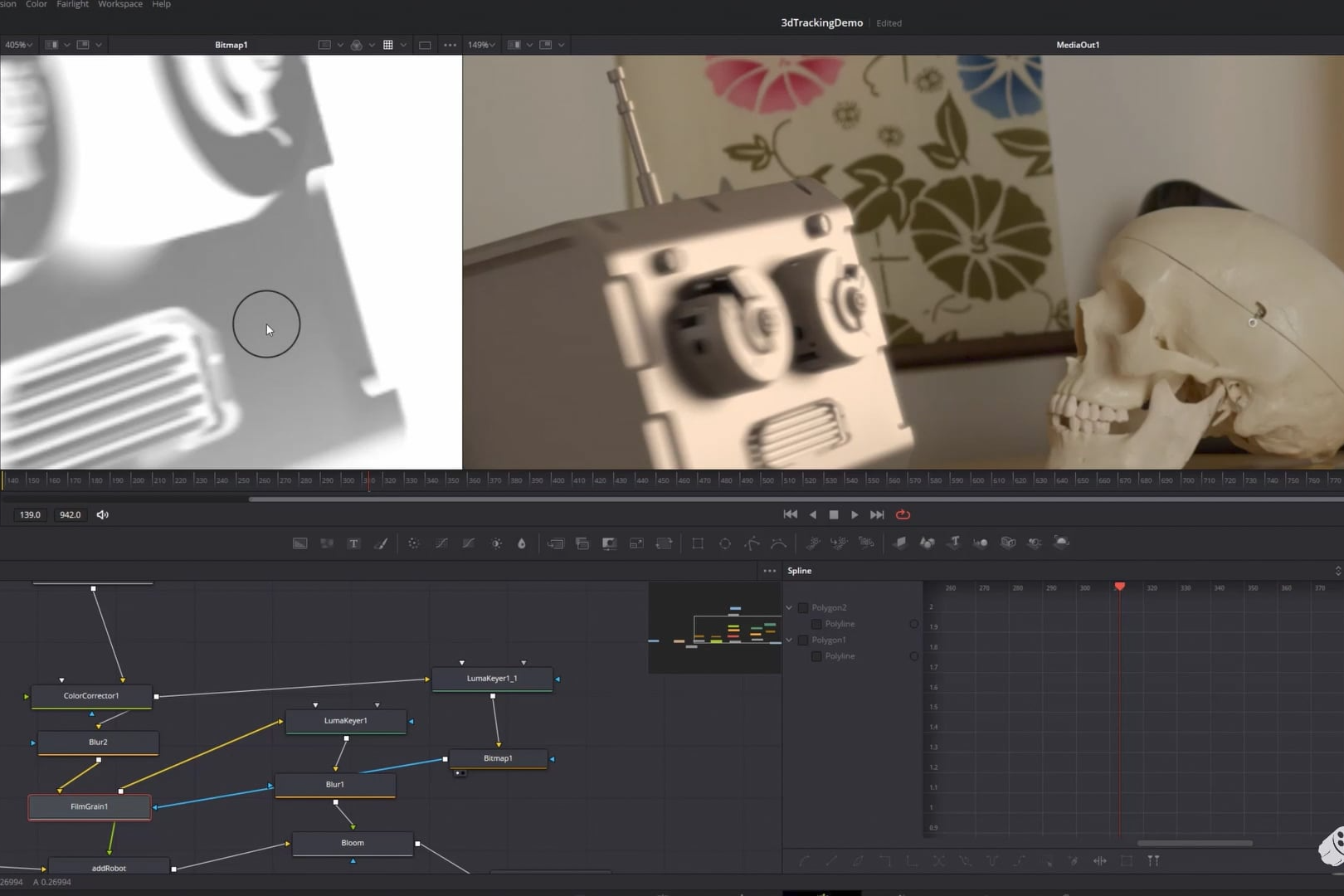Add an Ellipse mask tool
Image resolution: width=1344 pixels, height=896 pixels.
725,543
